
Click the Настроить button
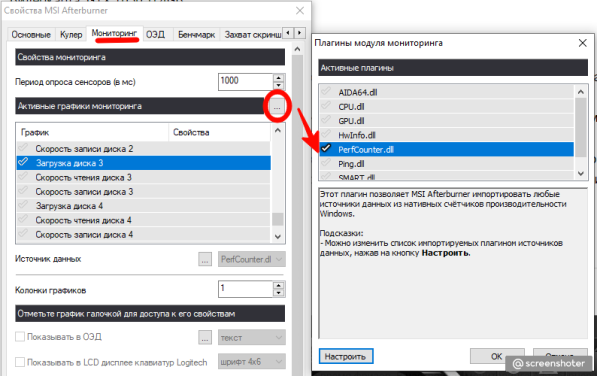[346, 356]
